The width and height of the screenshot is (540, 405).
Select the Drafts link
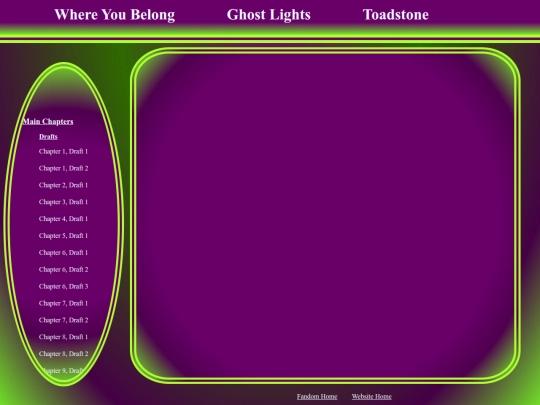(48, 137)
